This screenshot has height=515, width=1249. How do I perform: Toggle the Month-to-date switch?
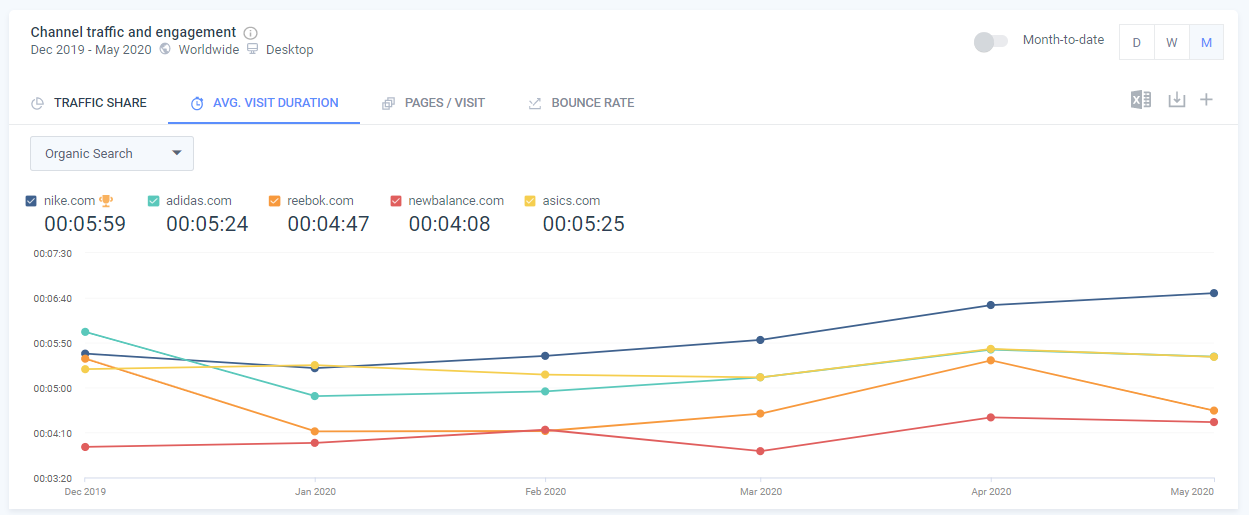pos(991,41)
